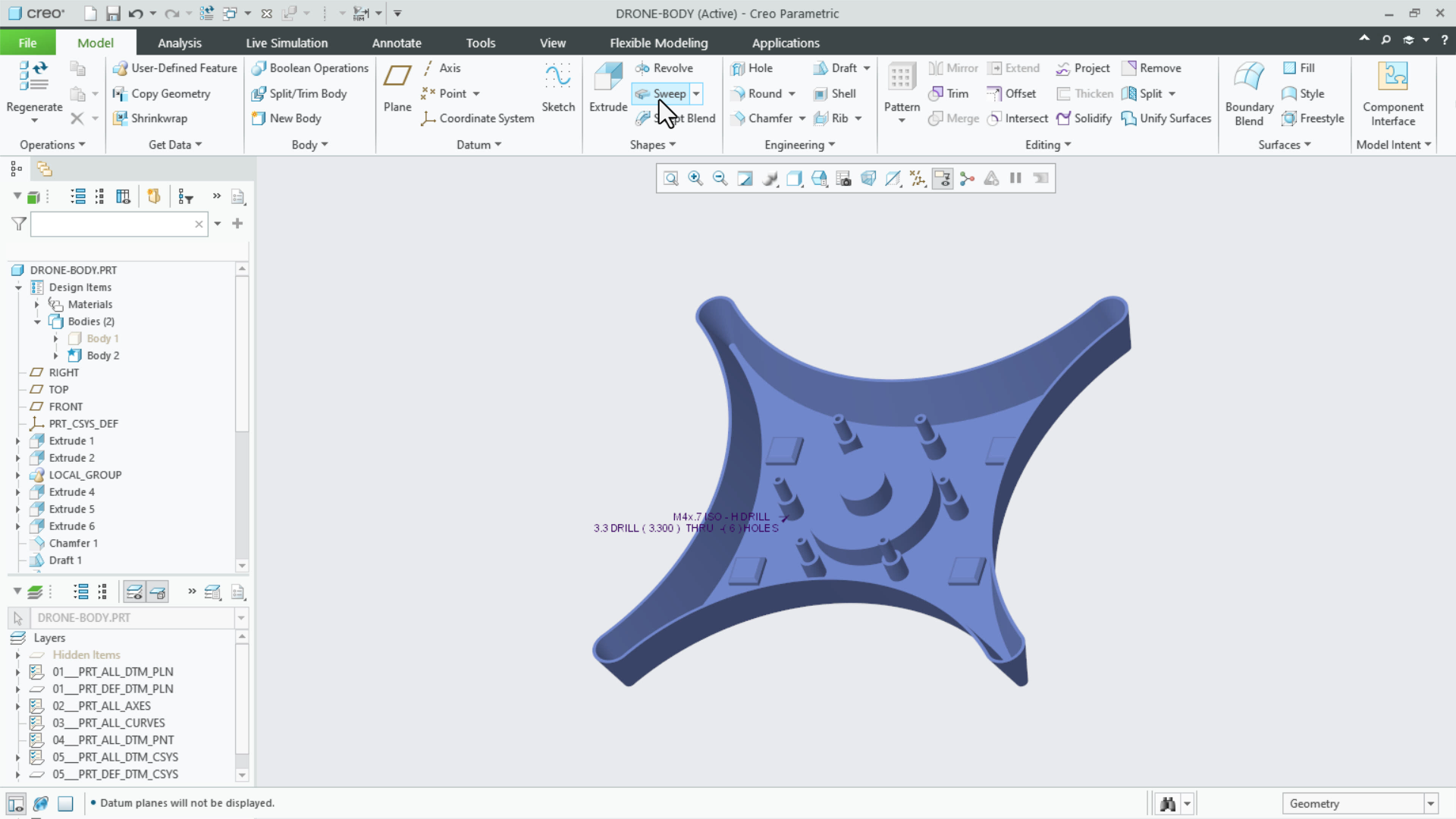Click the model tree search field
The height and width of the screenshot is (819, 1456).
(x=112, y=224)
